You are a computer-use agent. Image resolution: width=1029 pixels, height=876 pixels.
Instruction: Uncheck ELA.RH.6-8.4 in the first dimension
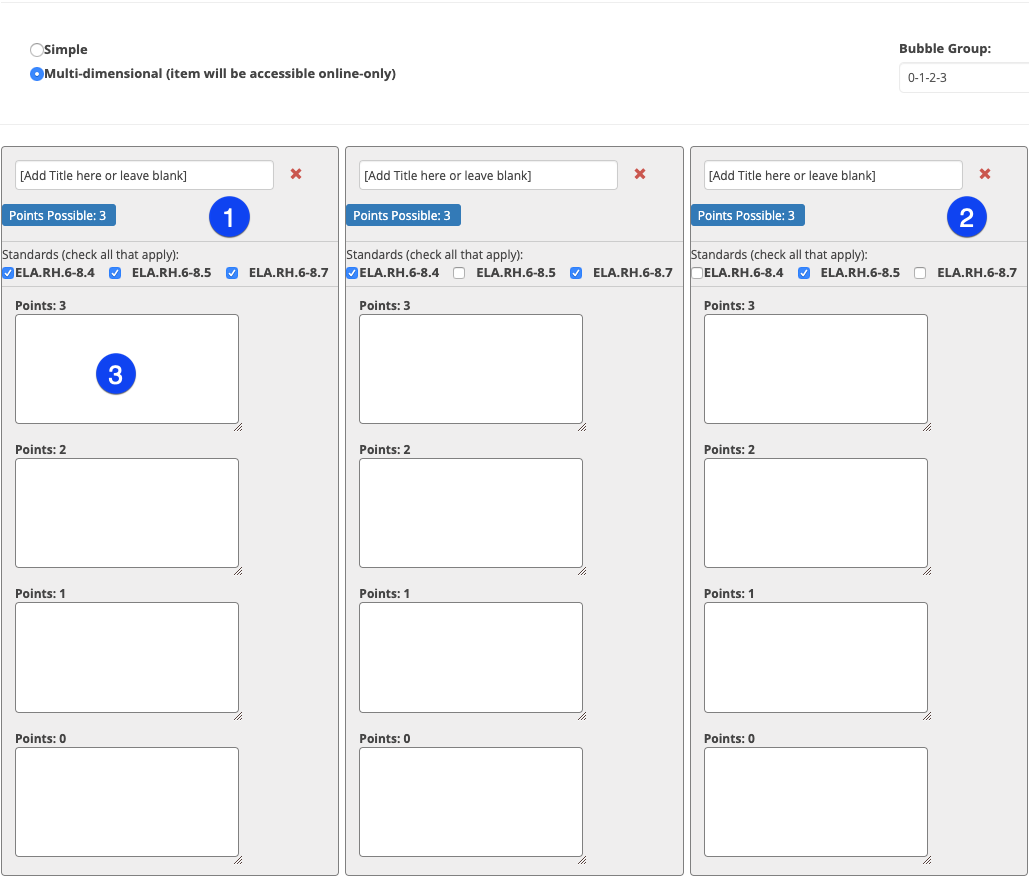click(8, 273)
